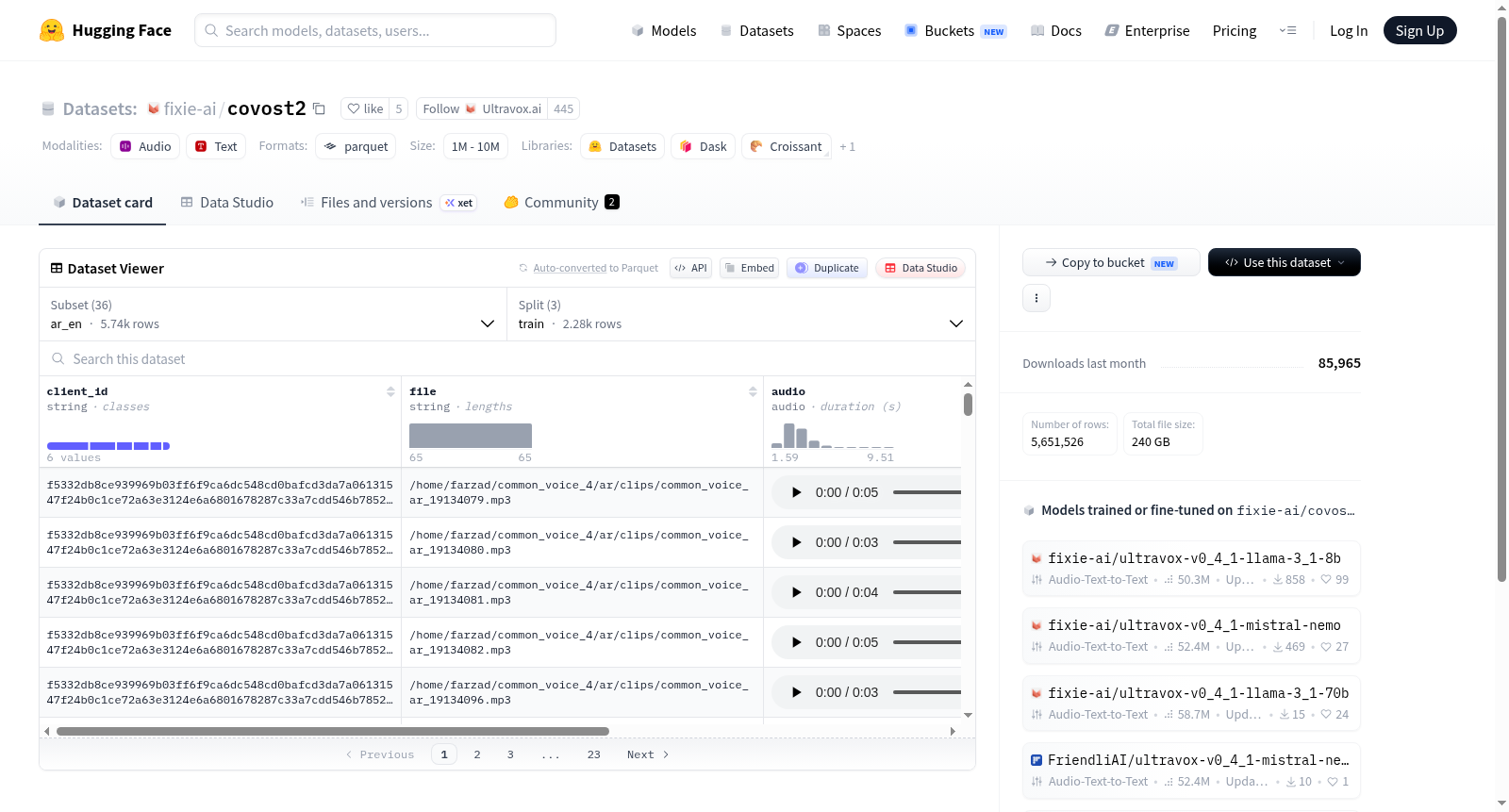Expand the Subset ar_en dropdown
The height and width of the screenshot is (812, 1509).
point(273,314)
